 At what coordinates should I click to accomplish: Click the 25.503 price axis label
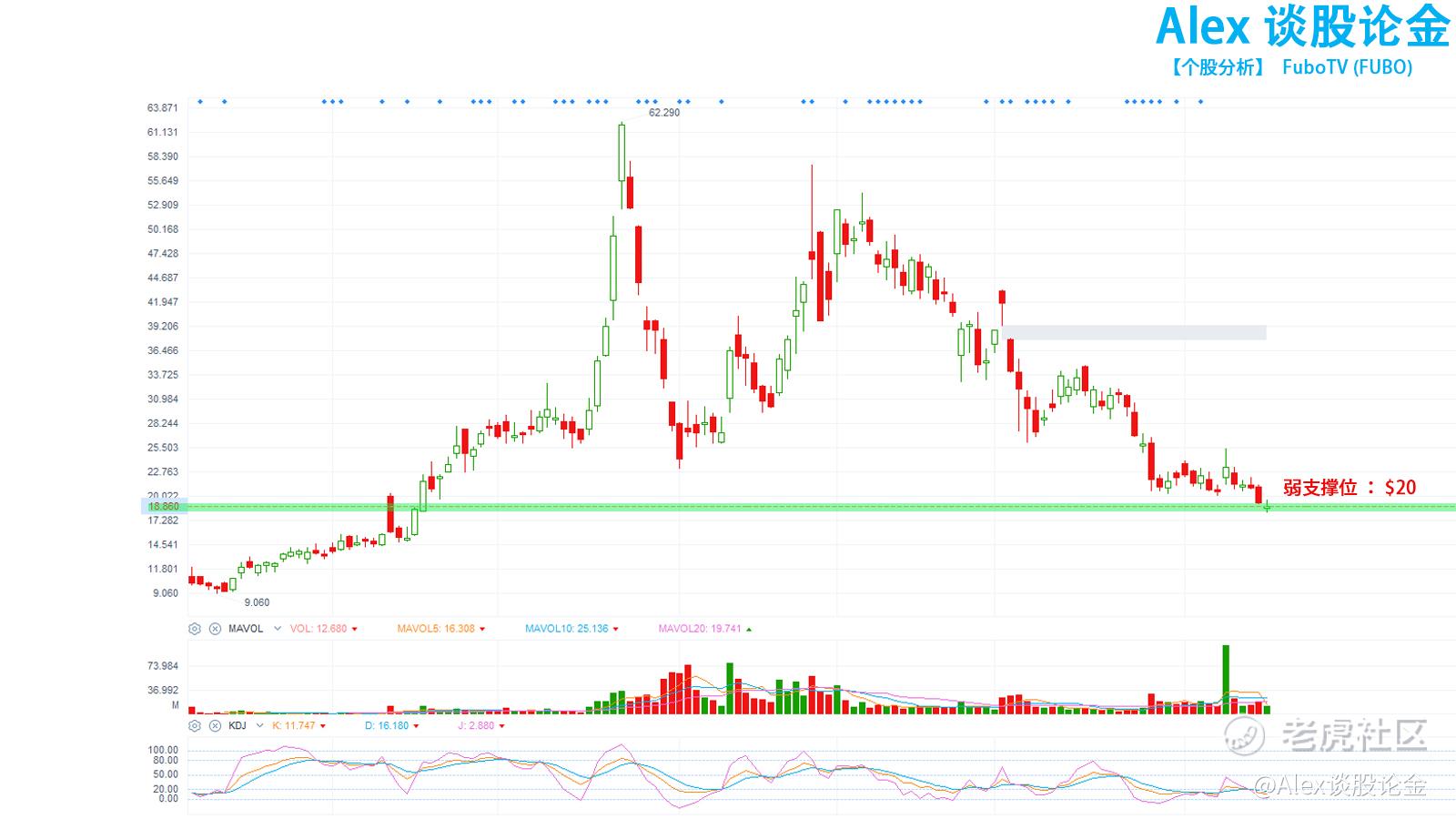[163, 448]
